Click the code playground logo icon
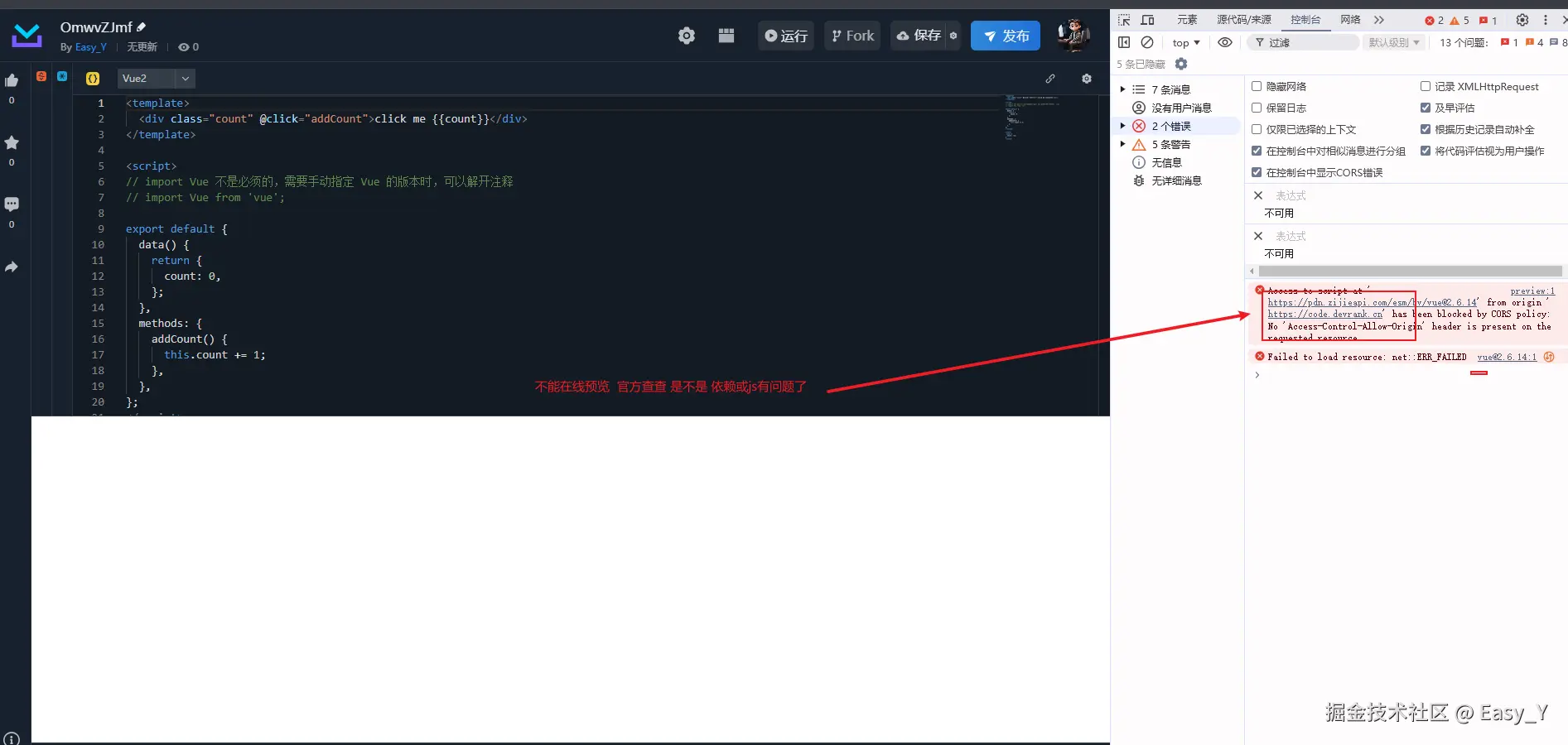Screen dimensions: 1568x745 point(27,35)
